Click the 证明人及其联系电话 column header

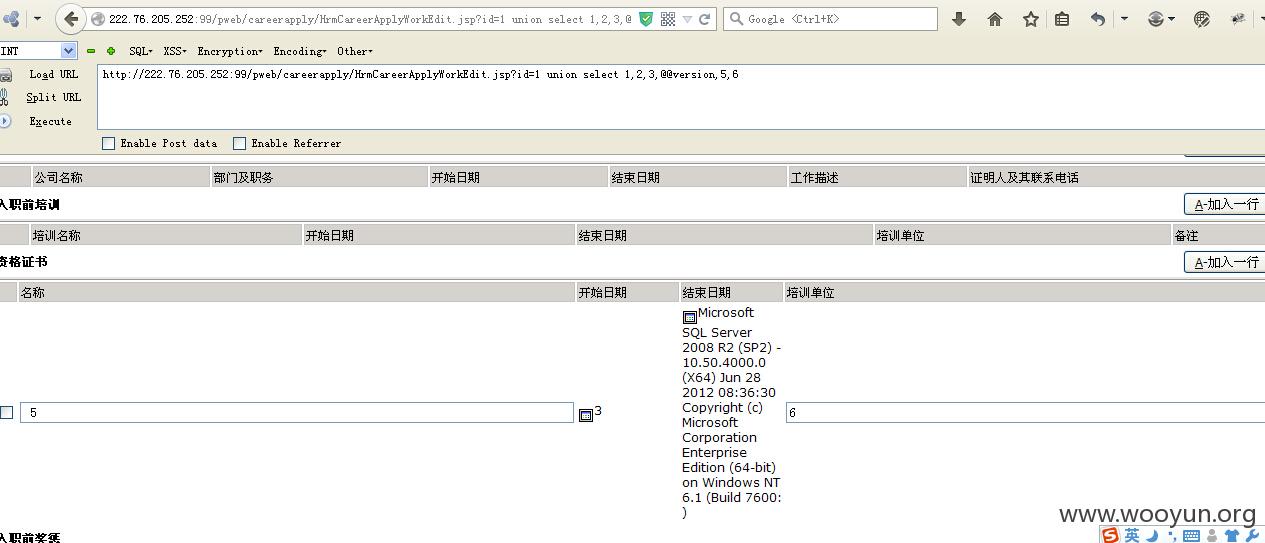point(1116,177)
